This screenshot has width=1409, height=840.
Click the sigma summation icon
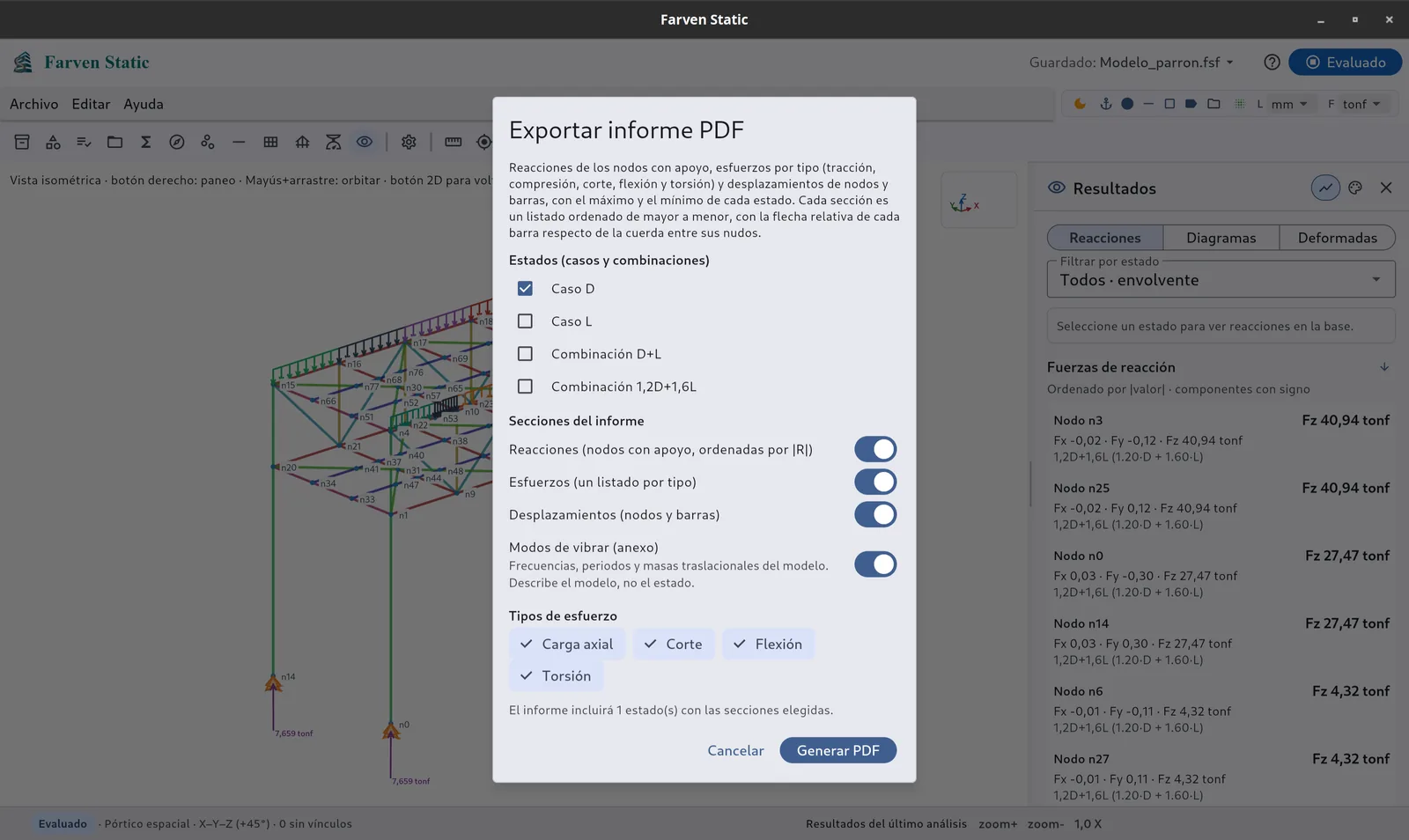(x=146, y=142)
